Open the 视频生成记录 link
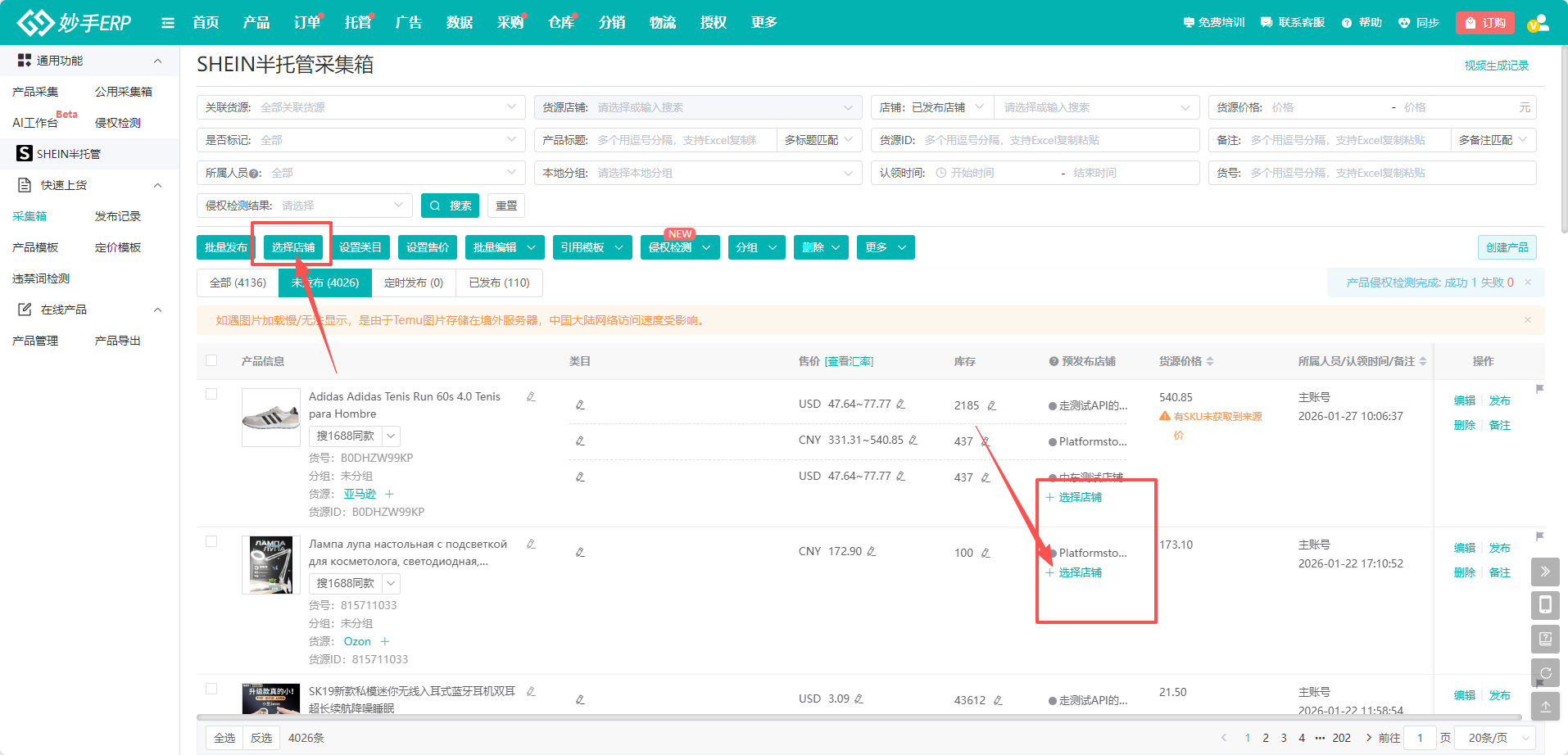The width and height of the screenshot is (1568, 755). click(x=1496, y=66)
